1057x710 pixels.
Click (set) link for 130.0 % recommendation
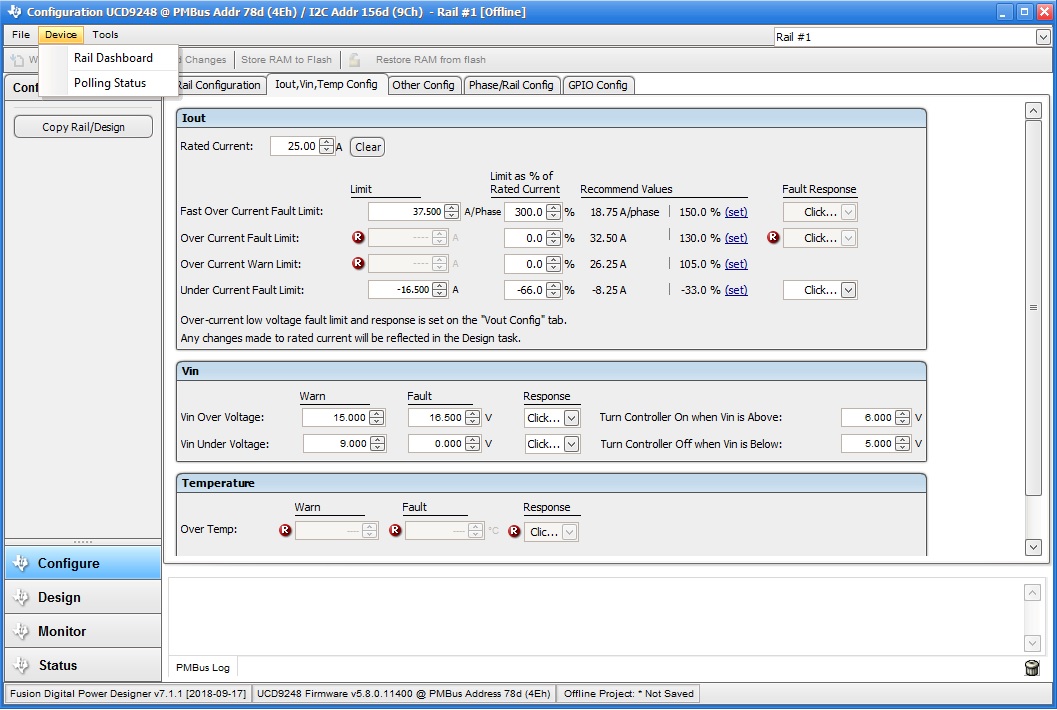pos(736,238)
